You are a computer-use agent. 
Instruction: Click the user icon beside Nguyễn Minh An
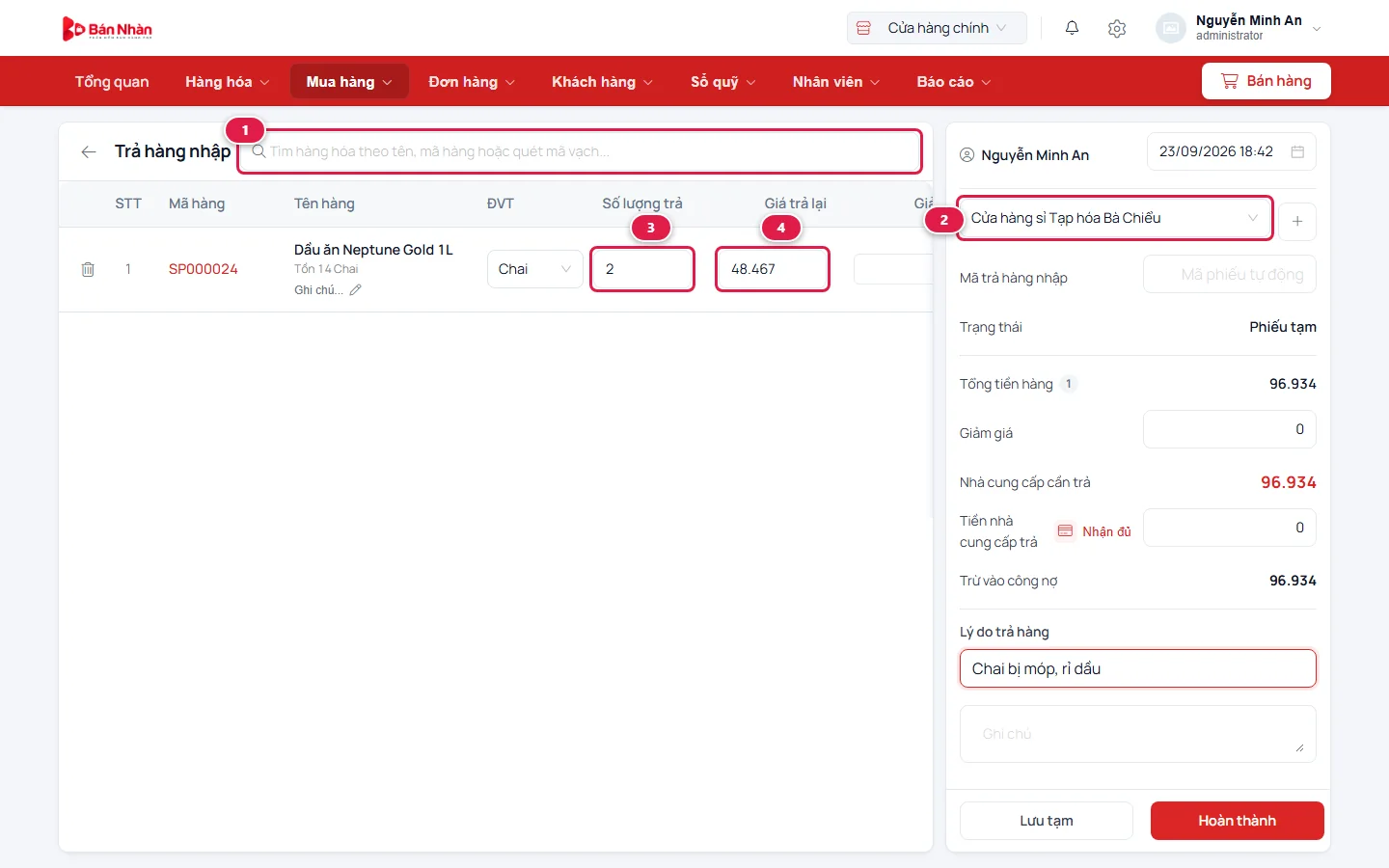967,155
